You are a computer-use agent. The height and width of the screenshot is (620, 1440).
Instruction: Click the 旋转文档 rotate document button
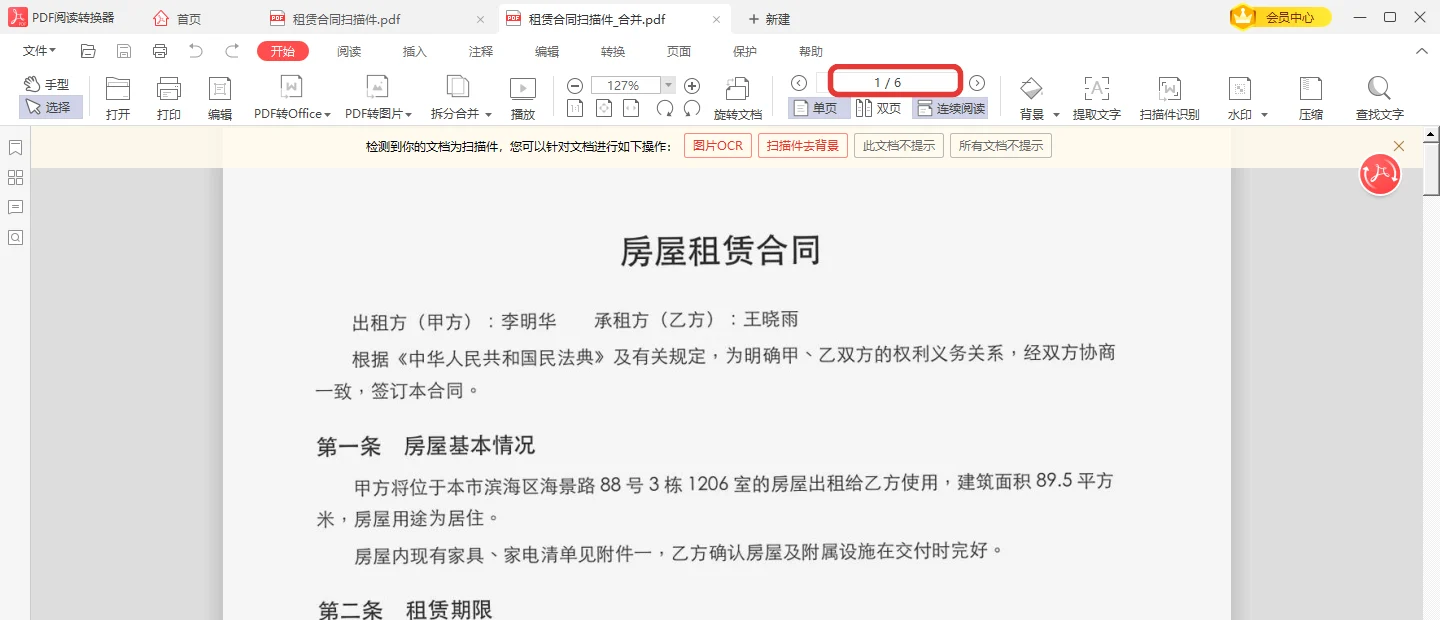pyautogui.click(x=738, y=99)
